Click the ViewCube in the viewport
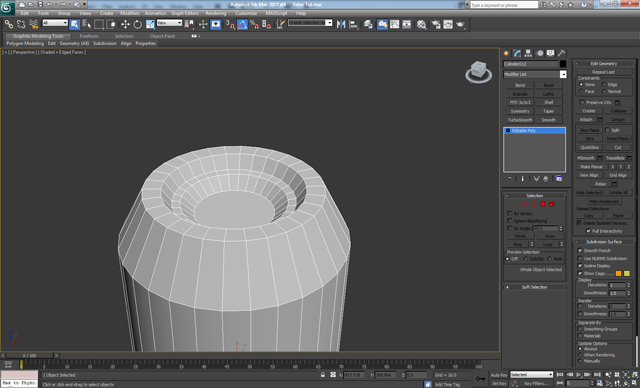The width and height of the screenshot is (640, 388). (478, 71)
